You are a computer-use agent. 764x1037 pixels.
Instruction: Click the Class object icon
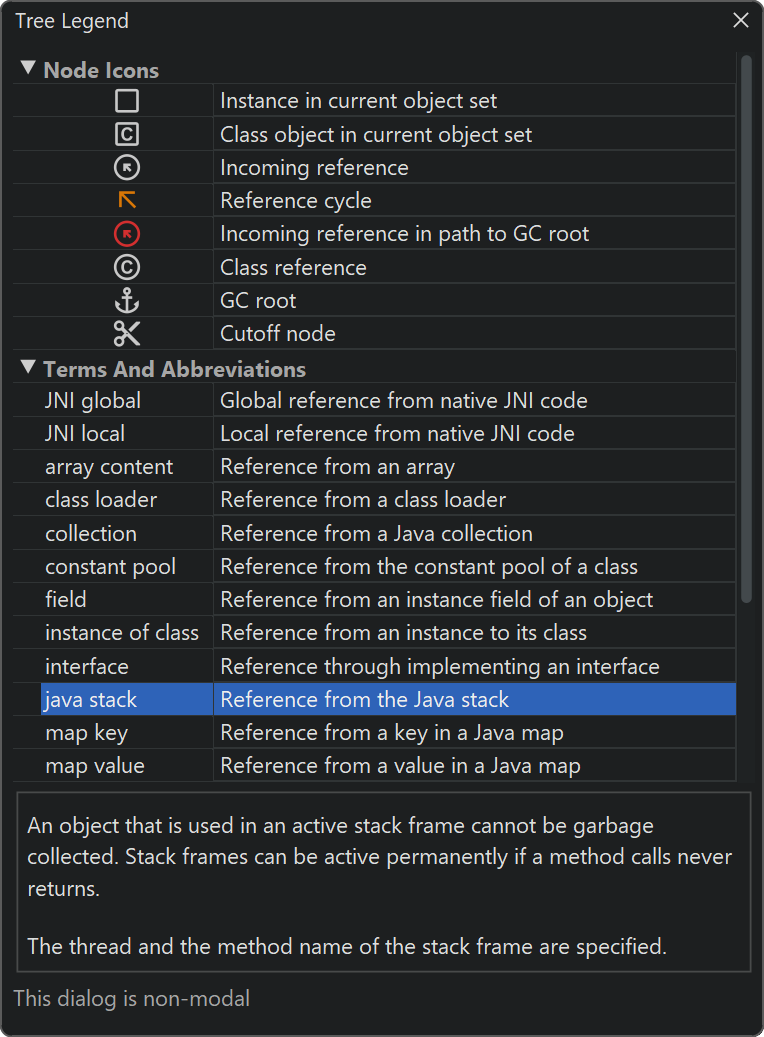click(x=127, y=134)
